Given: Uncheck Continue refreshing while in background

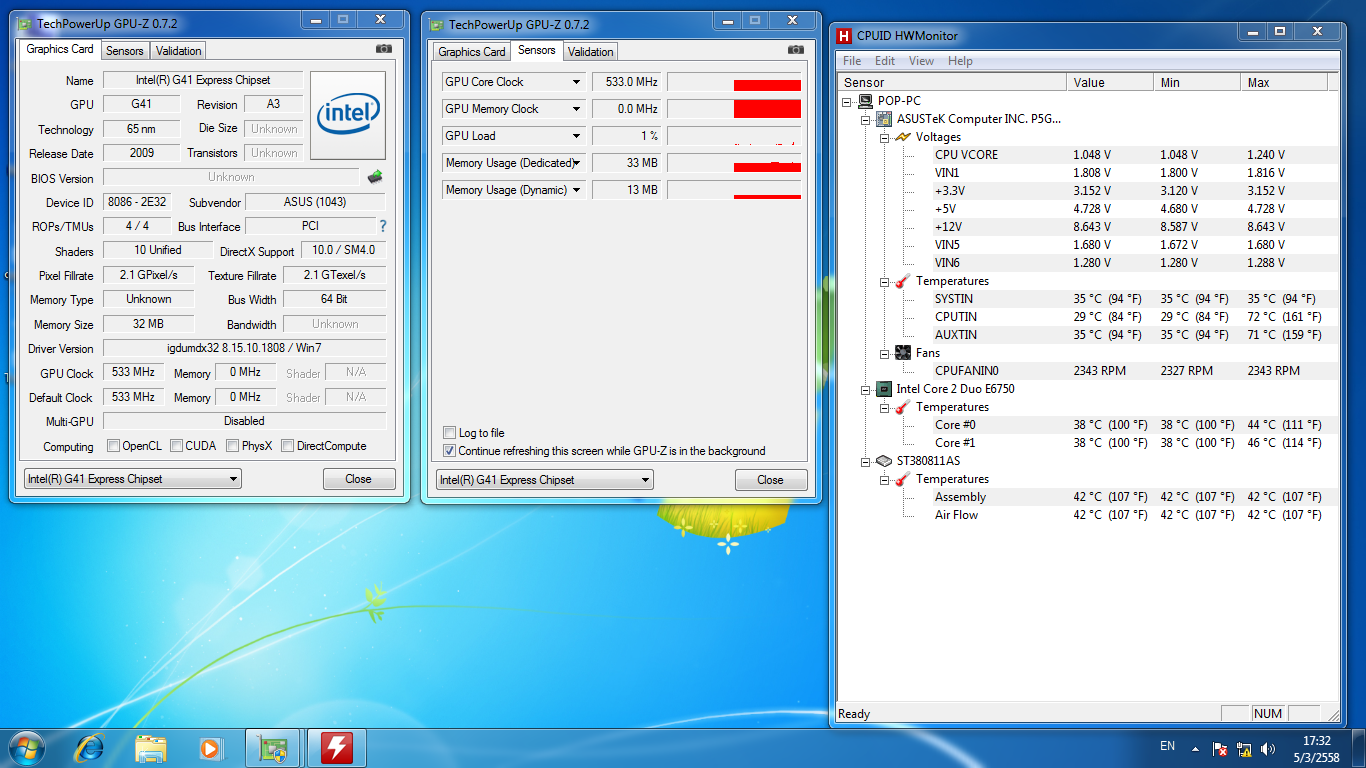Looking at the screenshot, I should pyautogui.click(x=449, y=451).
